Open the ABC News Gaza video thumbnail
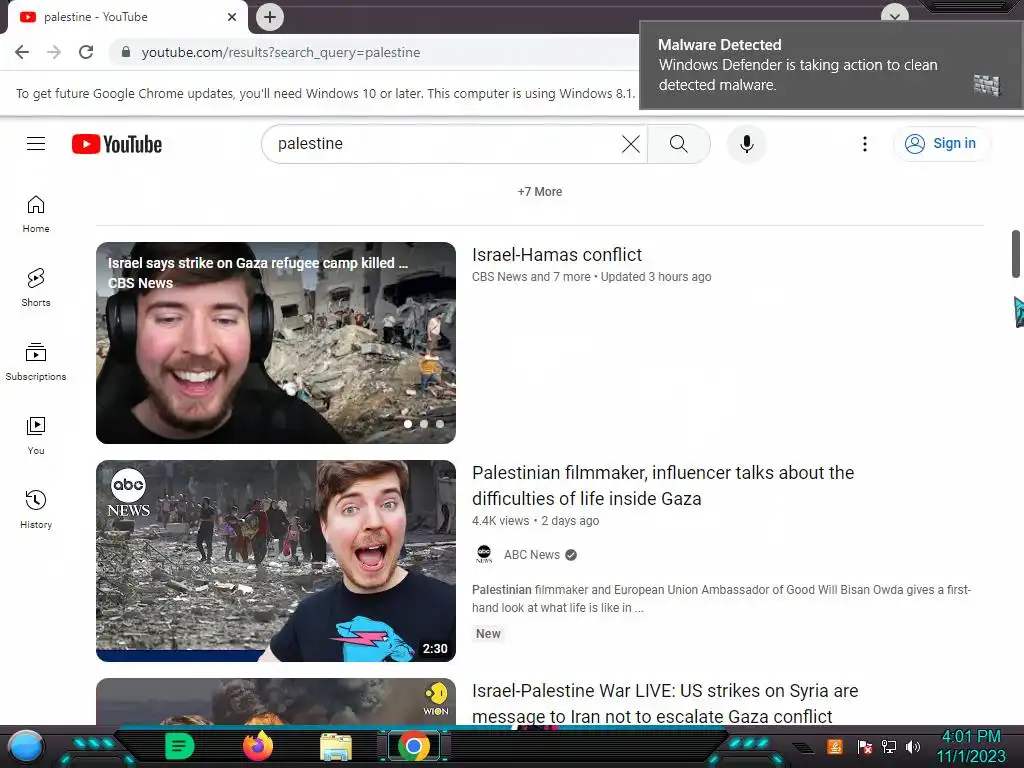Viewport: 1024px width, 768px height. [276, 561]
